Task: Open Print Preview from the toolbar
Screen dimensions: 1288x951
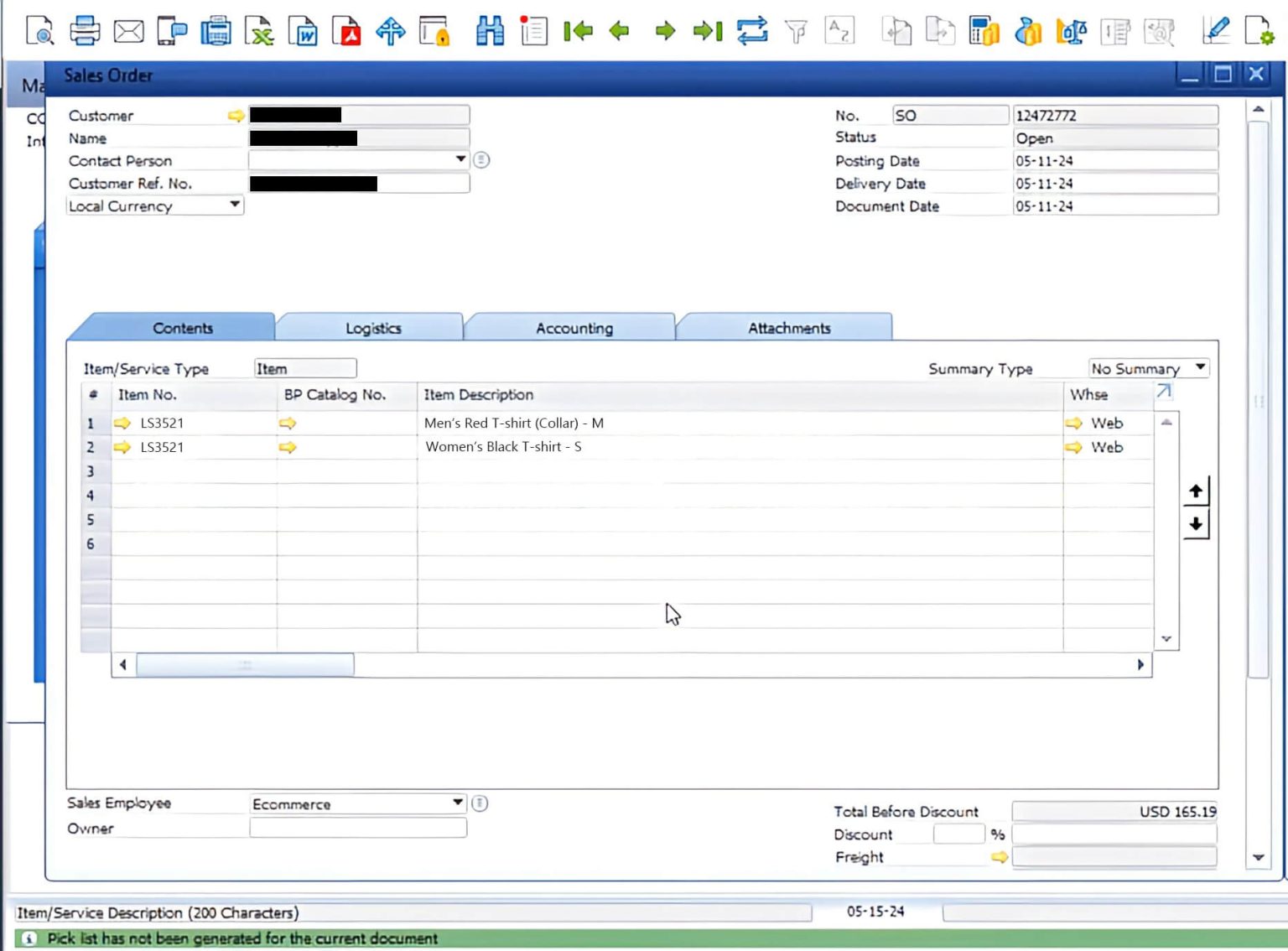Action: click(39, 31)
